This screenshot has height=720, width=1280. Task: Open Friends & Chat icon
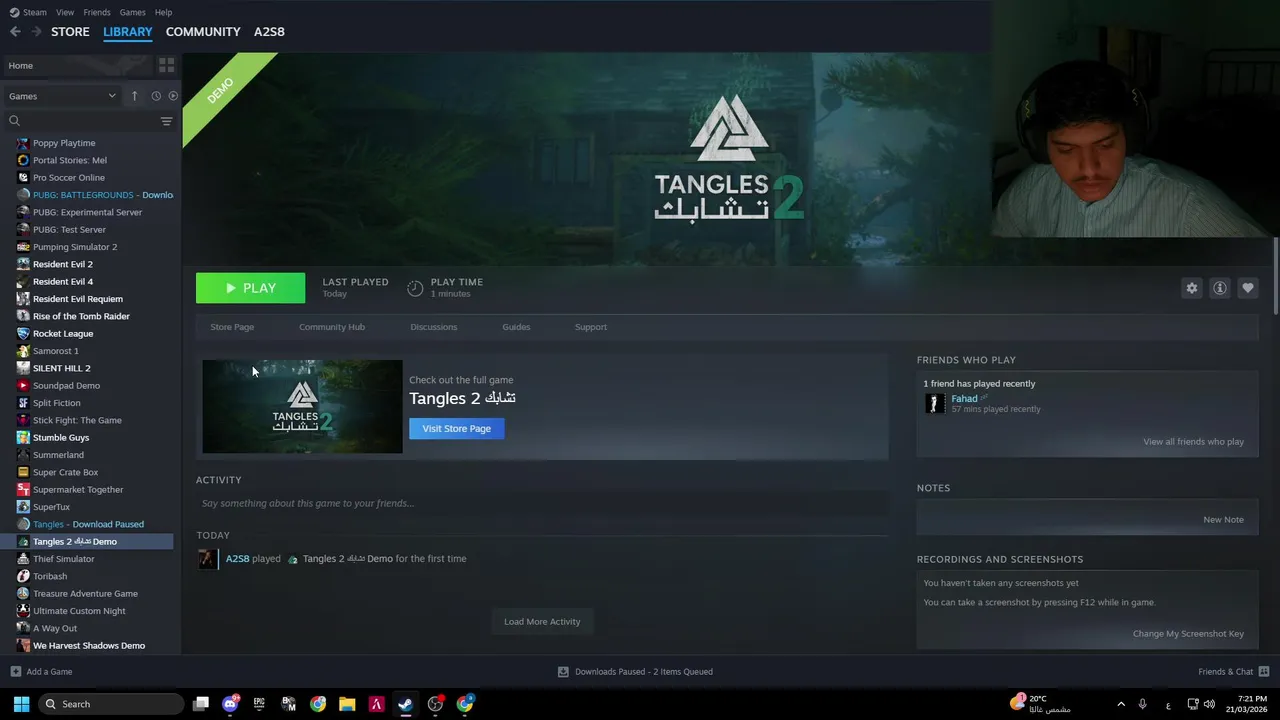pos(1264,672)
